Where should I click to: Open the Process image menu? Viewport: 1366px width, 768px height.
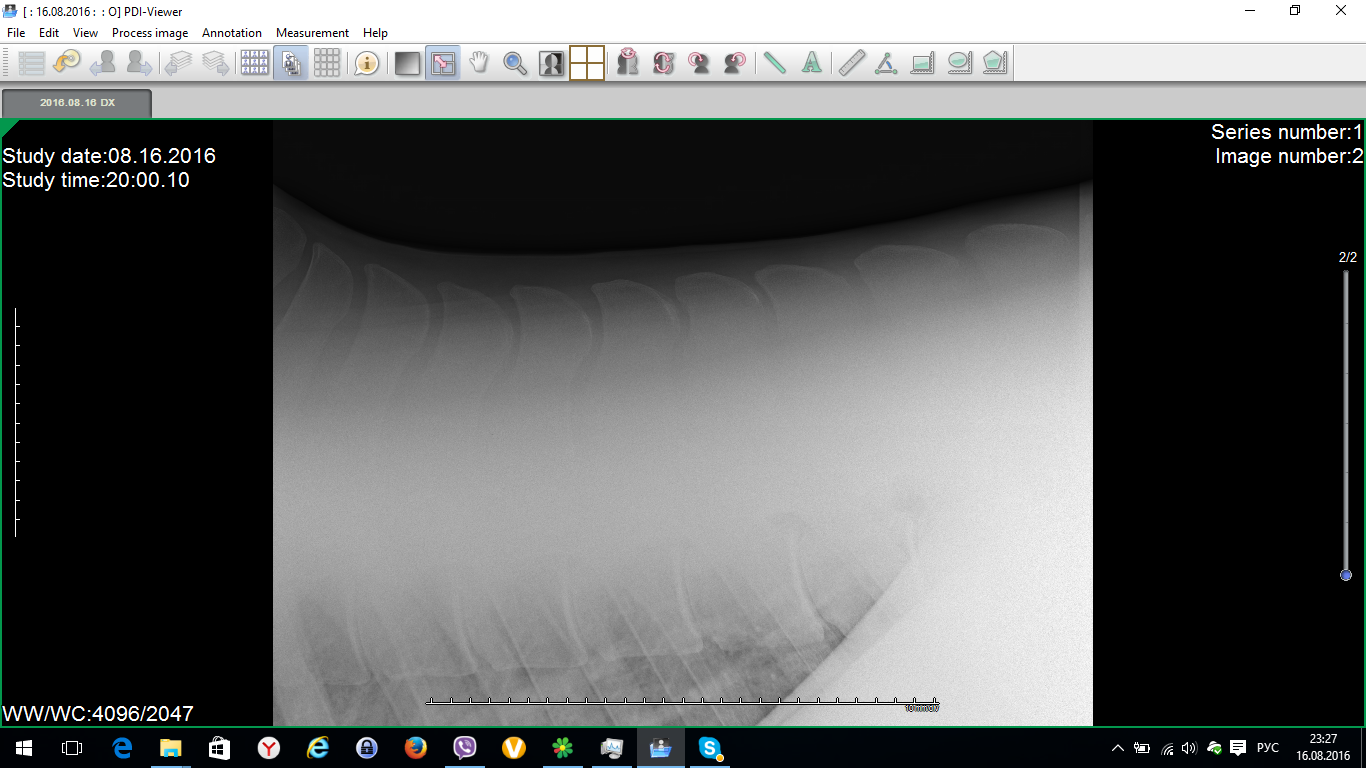(150, 33)
